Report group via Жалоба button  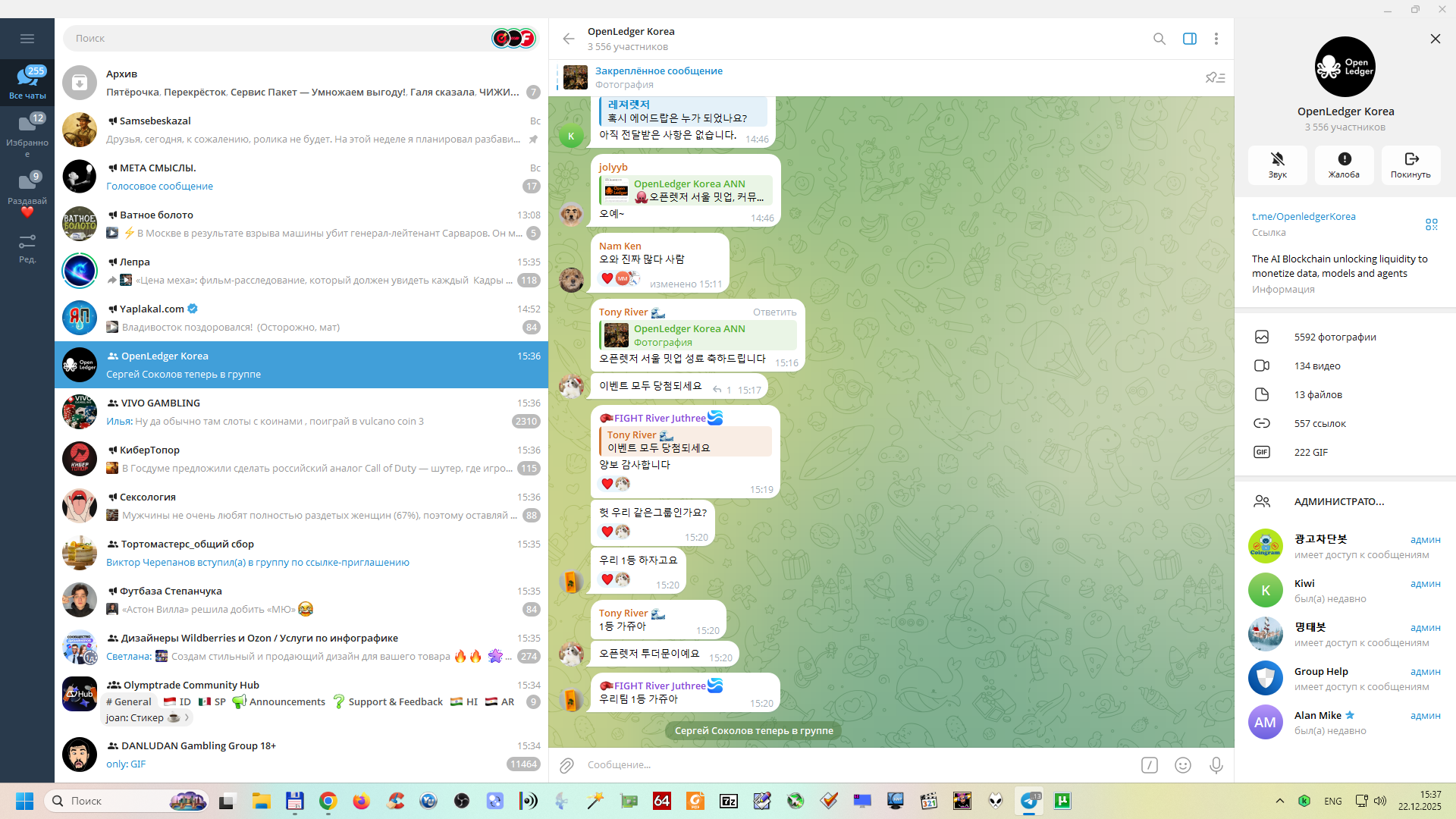[1344, 165]
